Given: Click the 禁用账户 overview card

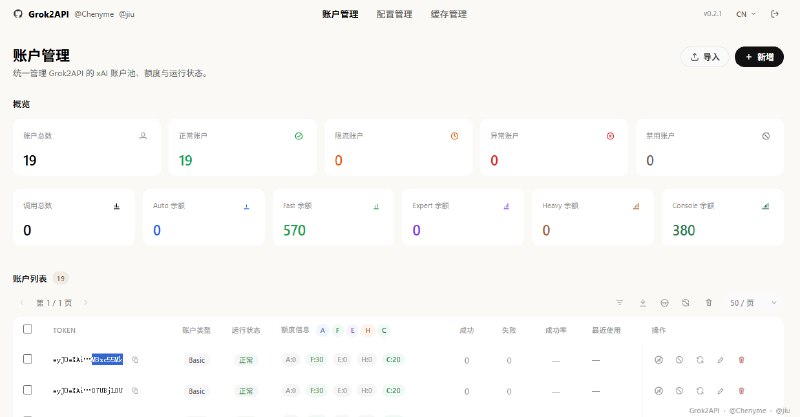Looking at the screenshot, I should [710, 148].
